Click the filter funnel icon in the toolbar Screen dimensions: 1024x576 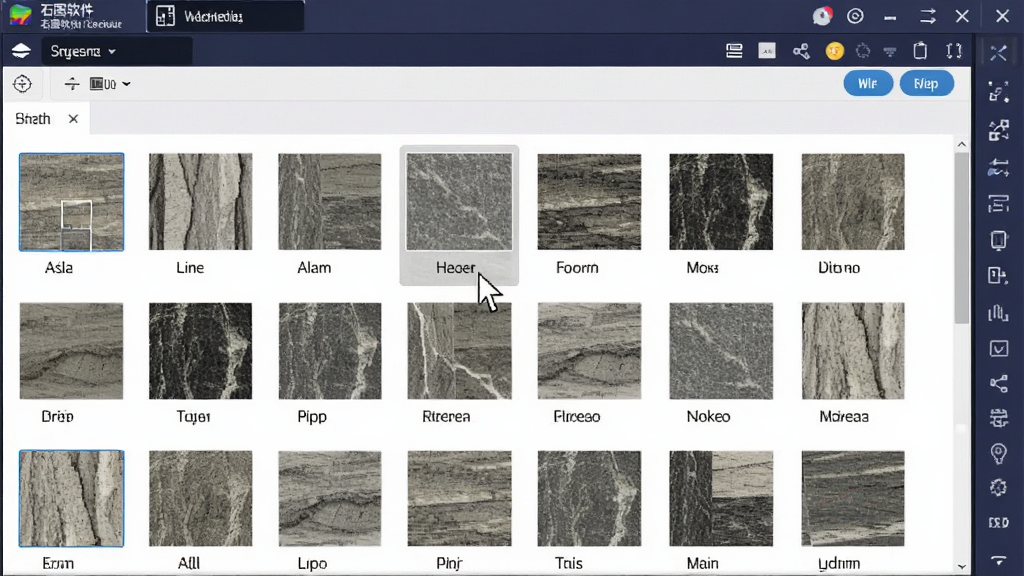pos(889,51)
